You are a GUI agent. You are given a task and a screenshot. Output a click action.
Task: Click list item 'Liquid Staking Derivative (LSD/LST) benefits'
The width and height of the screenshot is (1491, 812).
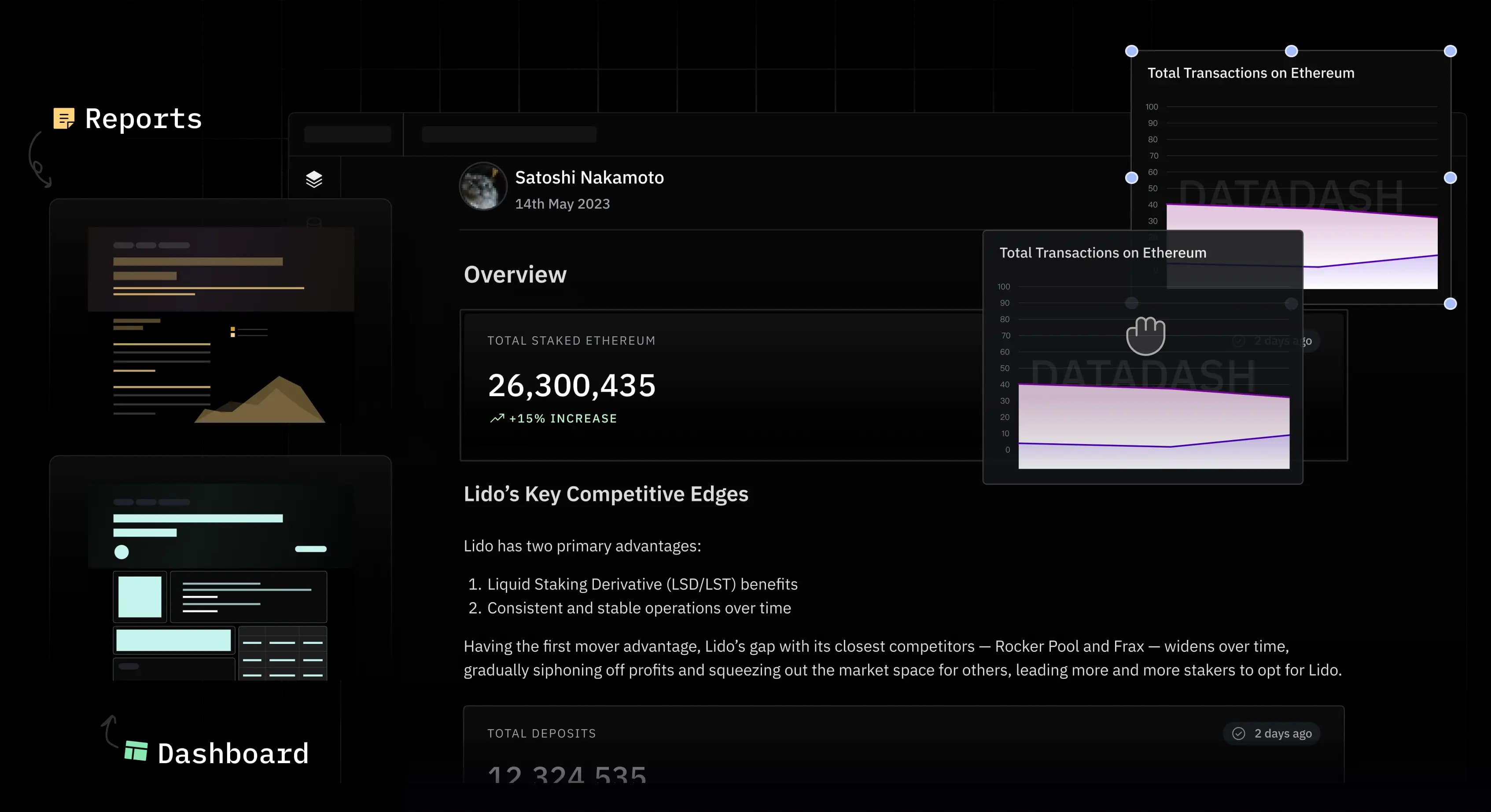click(642, 584)
